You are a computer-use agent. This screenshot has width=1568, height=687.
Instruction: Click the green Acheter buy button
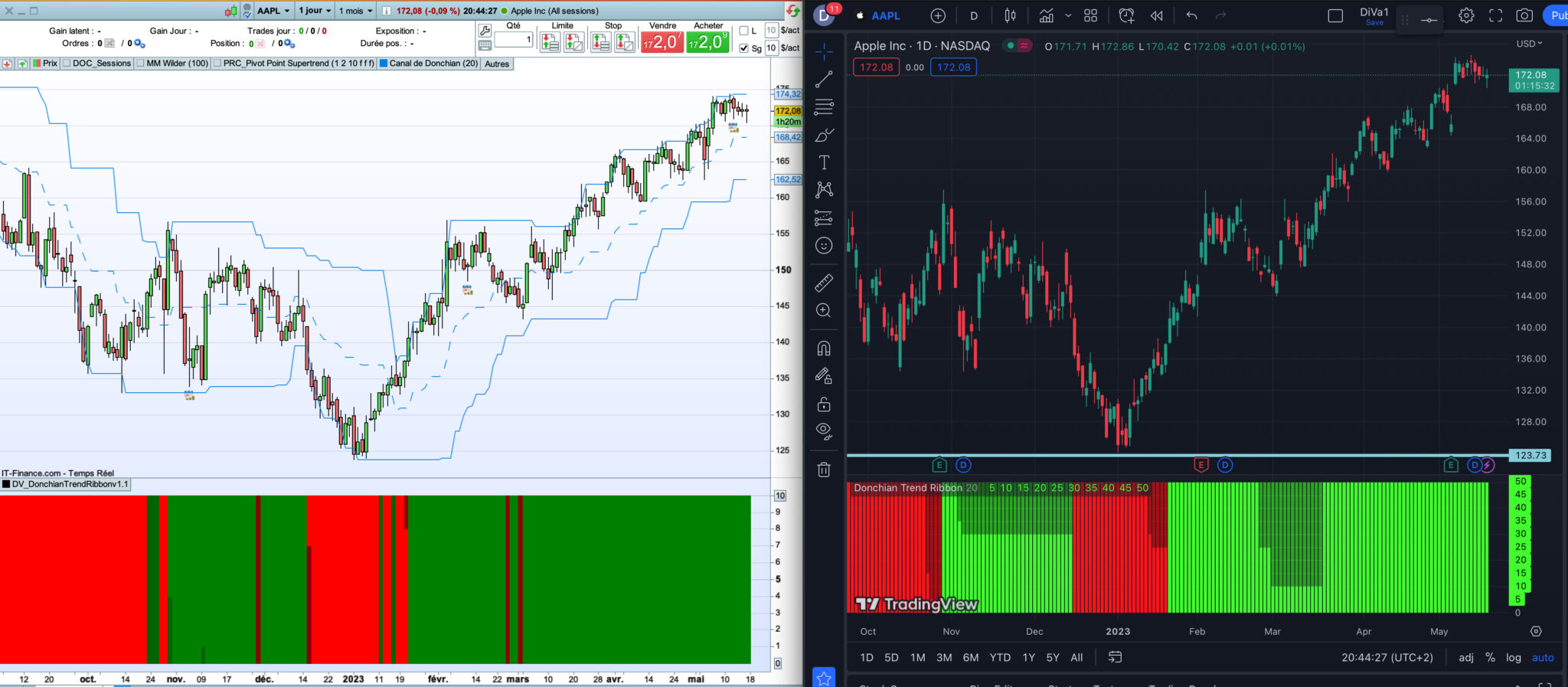point(707,42)
